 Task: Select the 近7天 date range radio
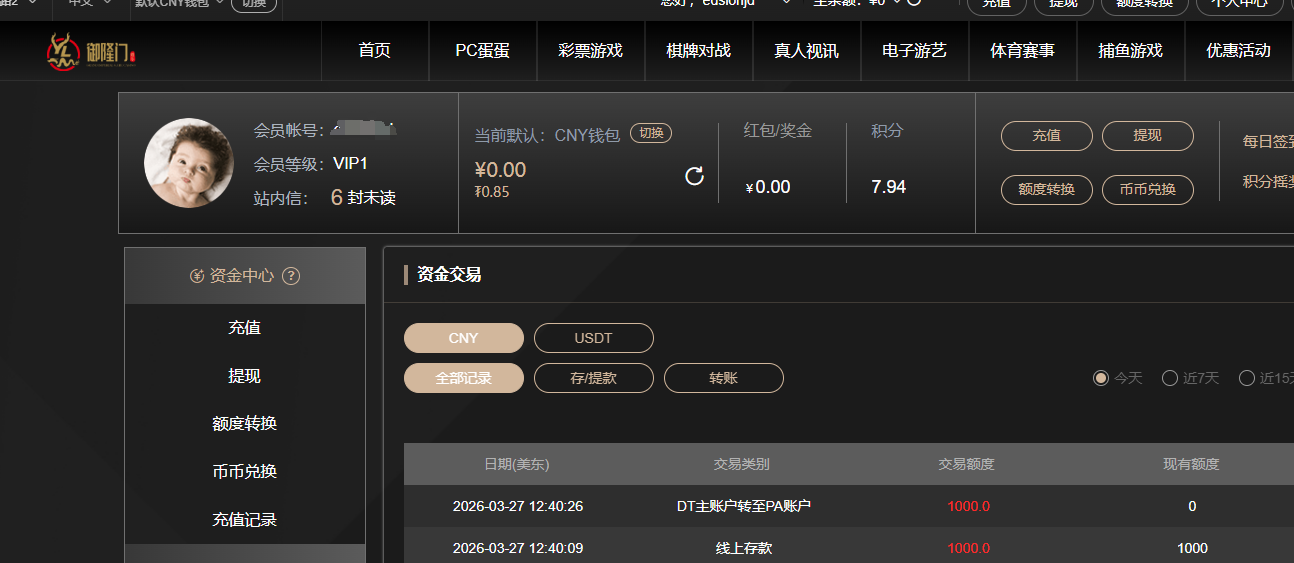tap(1169, 378)
